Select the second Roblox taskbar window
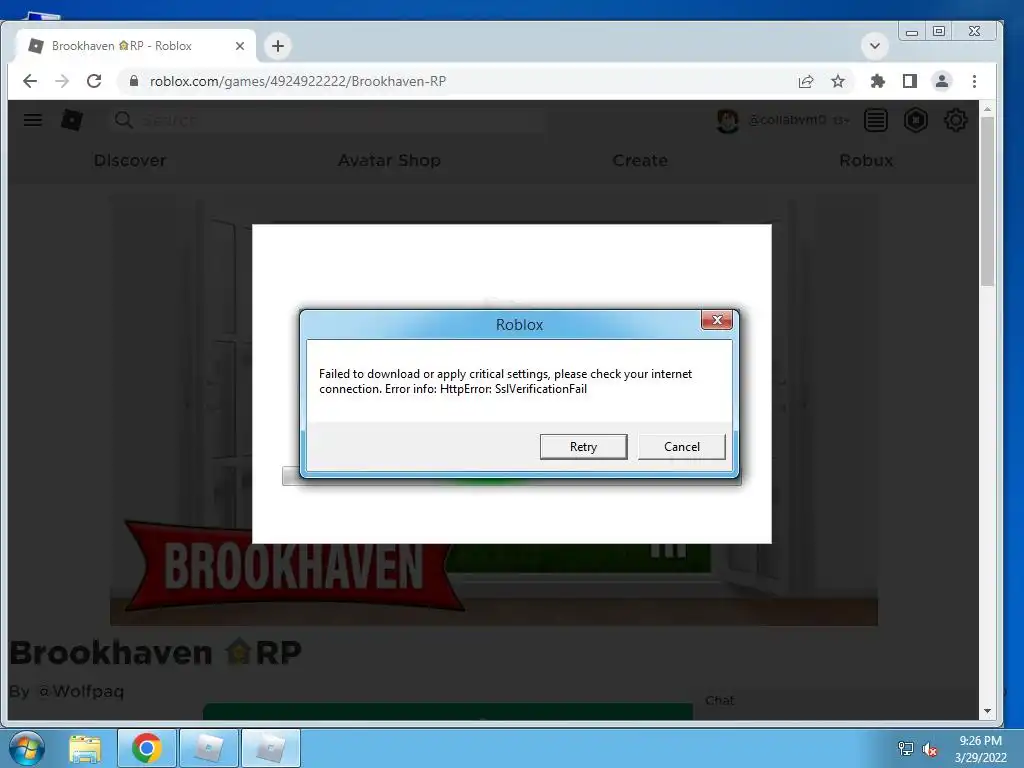The height and width of the screenshot is (768, 1024). [x=271, y=748]
